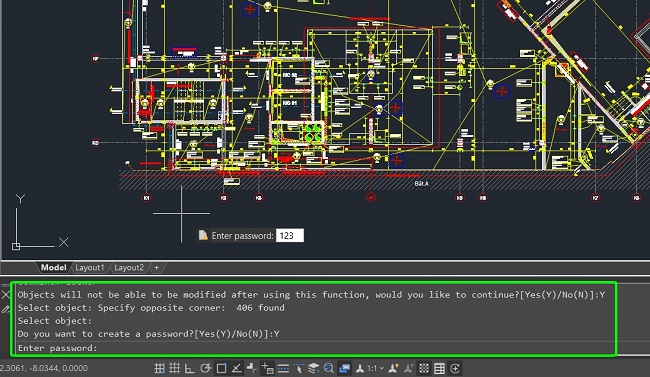
Task: Close the command line with X
Action: [6, 295]
